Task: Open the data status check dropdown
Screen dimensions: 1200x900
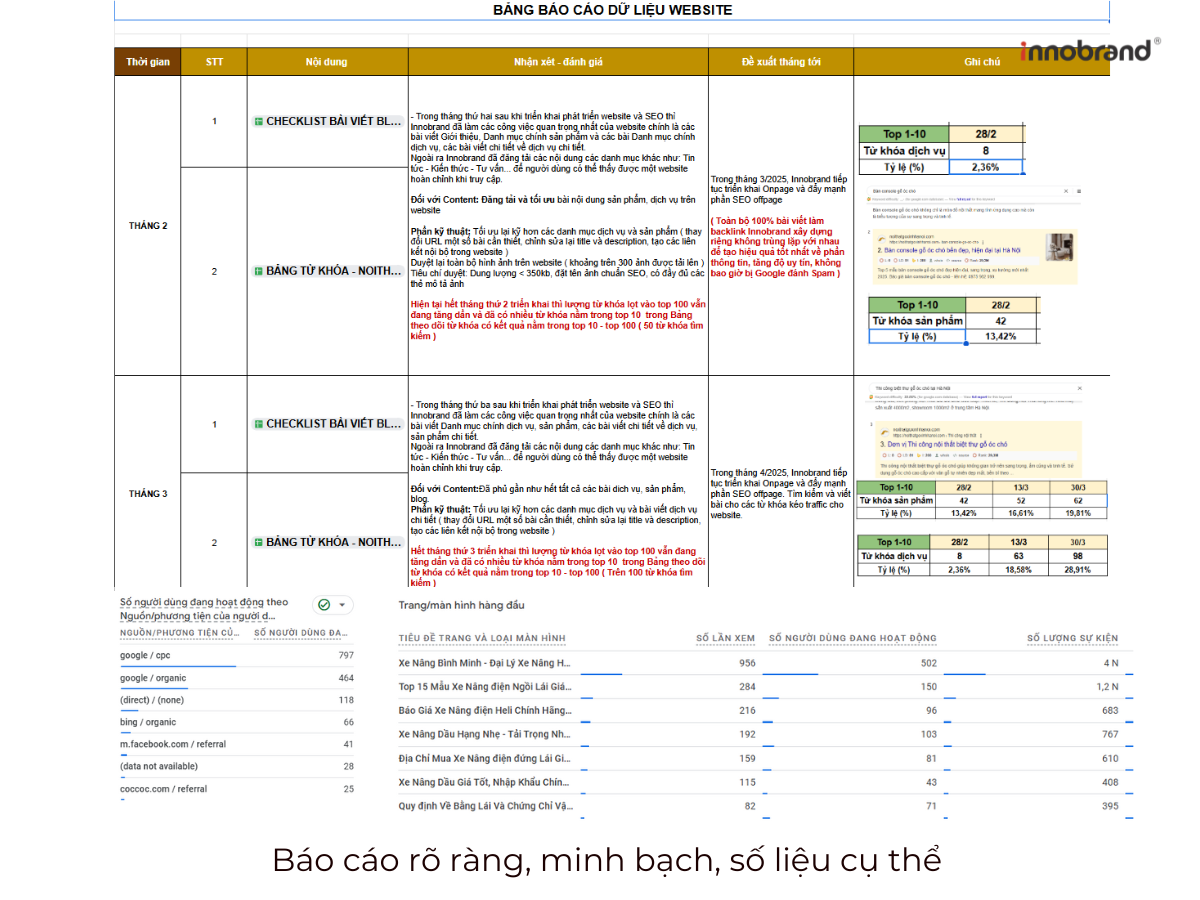Action: (x=333, y=605)
